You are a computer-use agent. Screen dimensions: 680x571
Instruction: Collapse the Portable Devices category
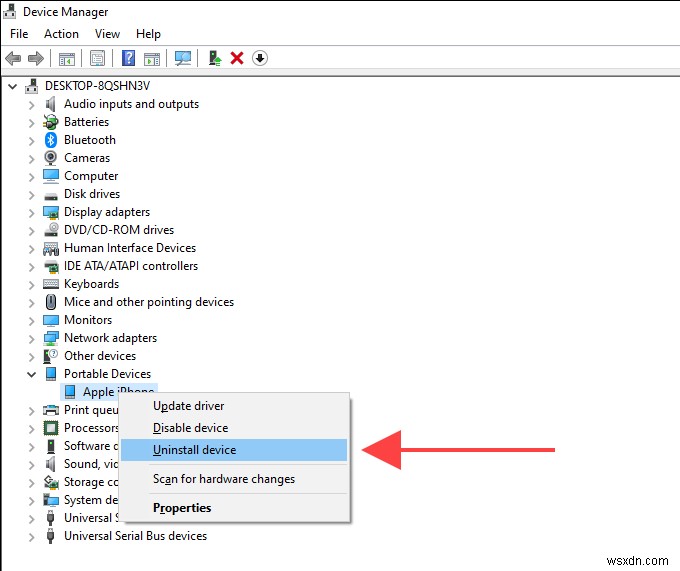coord(31,374)
